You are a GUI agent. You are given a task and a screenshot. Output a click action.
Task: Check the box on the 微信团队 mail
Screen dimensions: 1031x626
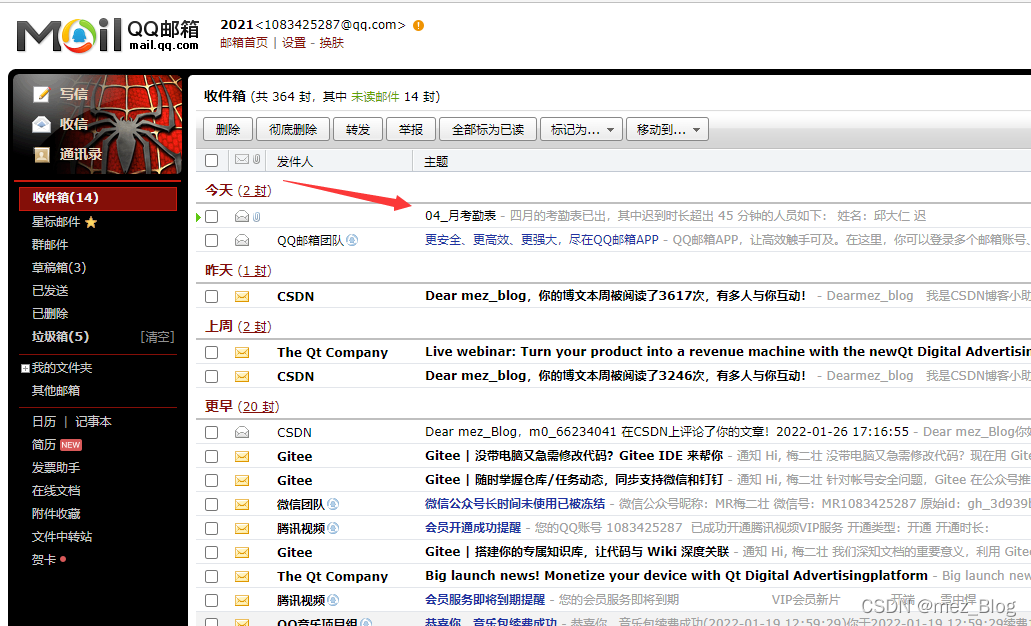212,504
